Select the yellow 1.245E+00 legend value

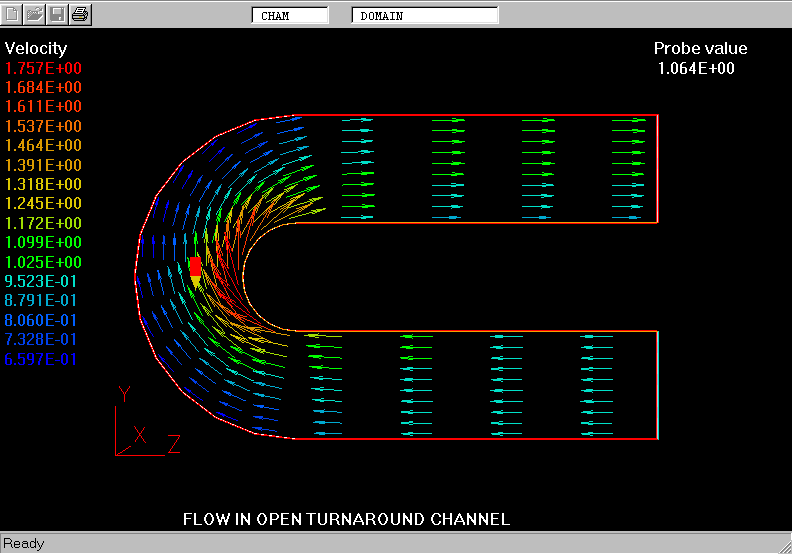point(44,203)
